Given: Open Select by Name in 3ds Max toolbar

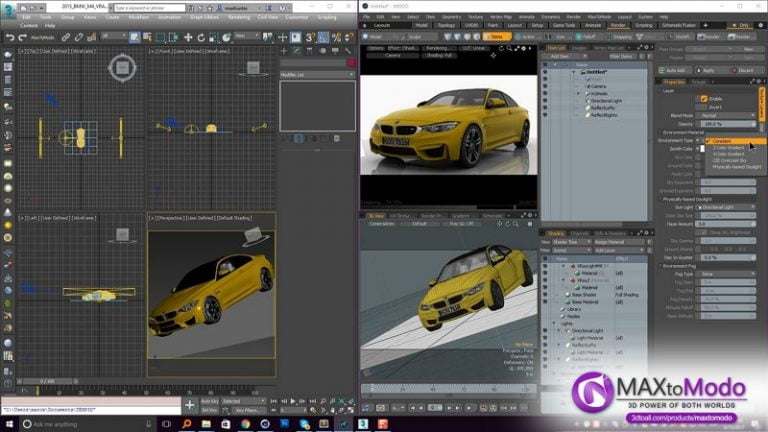Looking at the screenshot, I should (x=147, y=37).
